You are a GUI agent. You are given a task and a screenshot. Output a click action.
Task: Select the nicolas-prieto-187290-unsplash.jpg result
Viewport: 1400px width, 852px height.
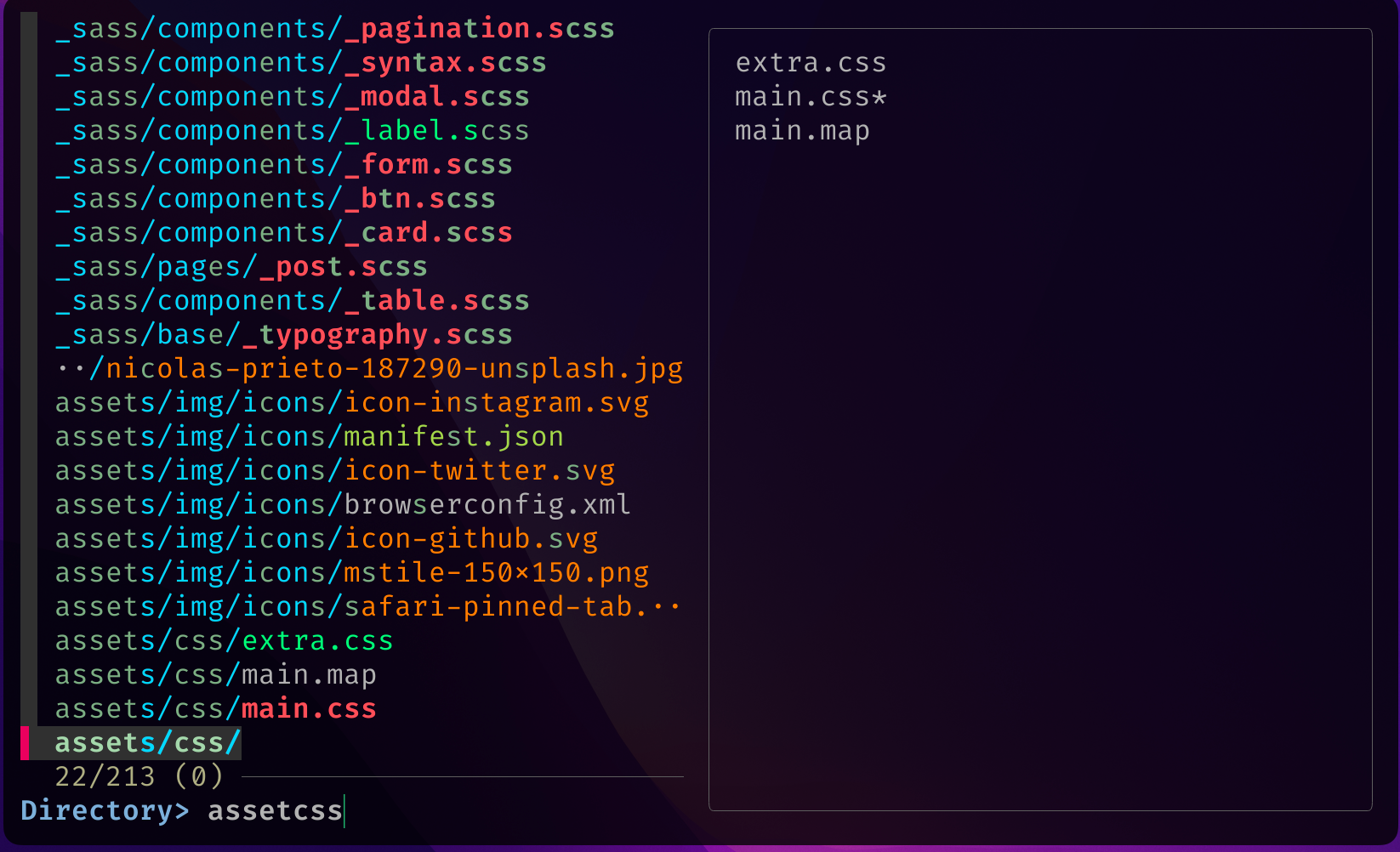click(368, 369)
